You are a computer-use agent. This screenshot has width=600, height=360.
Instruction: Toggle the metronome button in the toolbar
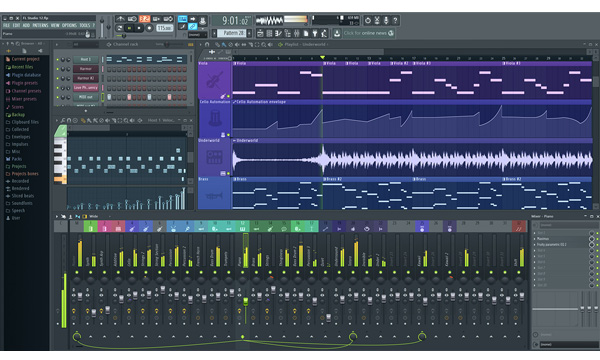[x=120, y=18]
